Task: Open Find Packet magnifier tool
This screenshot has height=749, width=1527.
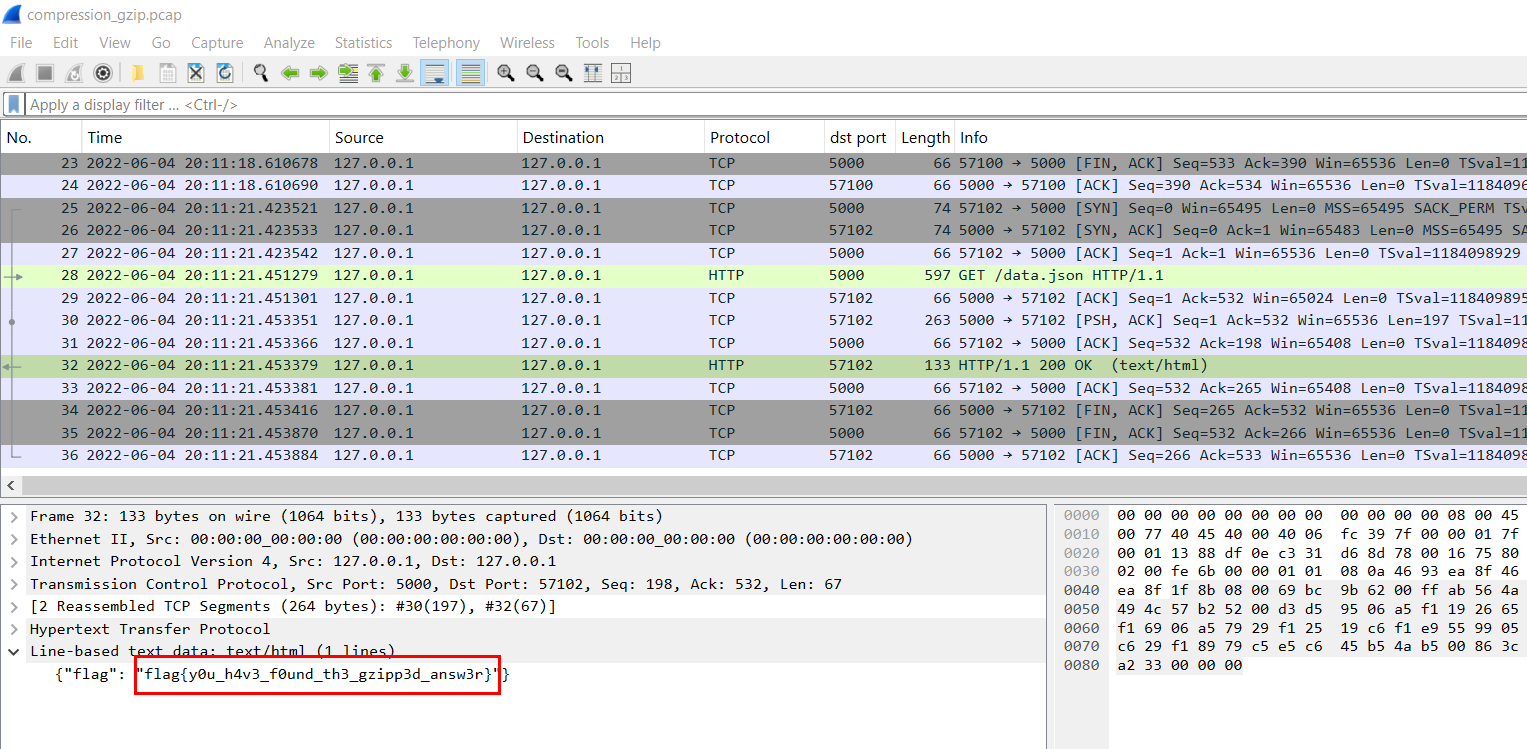Action: [x=261, y=73]
